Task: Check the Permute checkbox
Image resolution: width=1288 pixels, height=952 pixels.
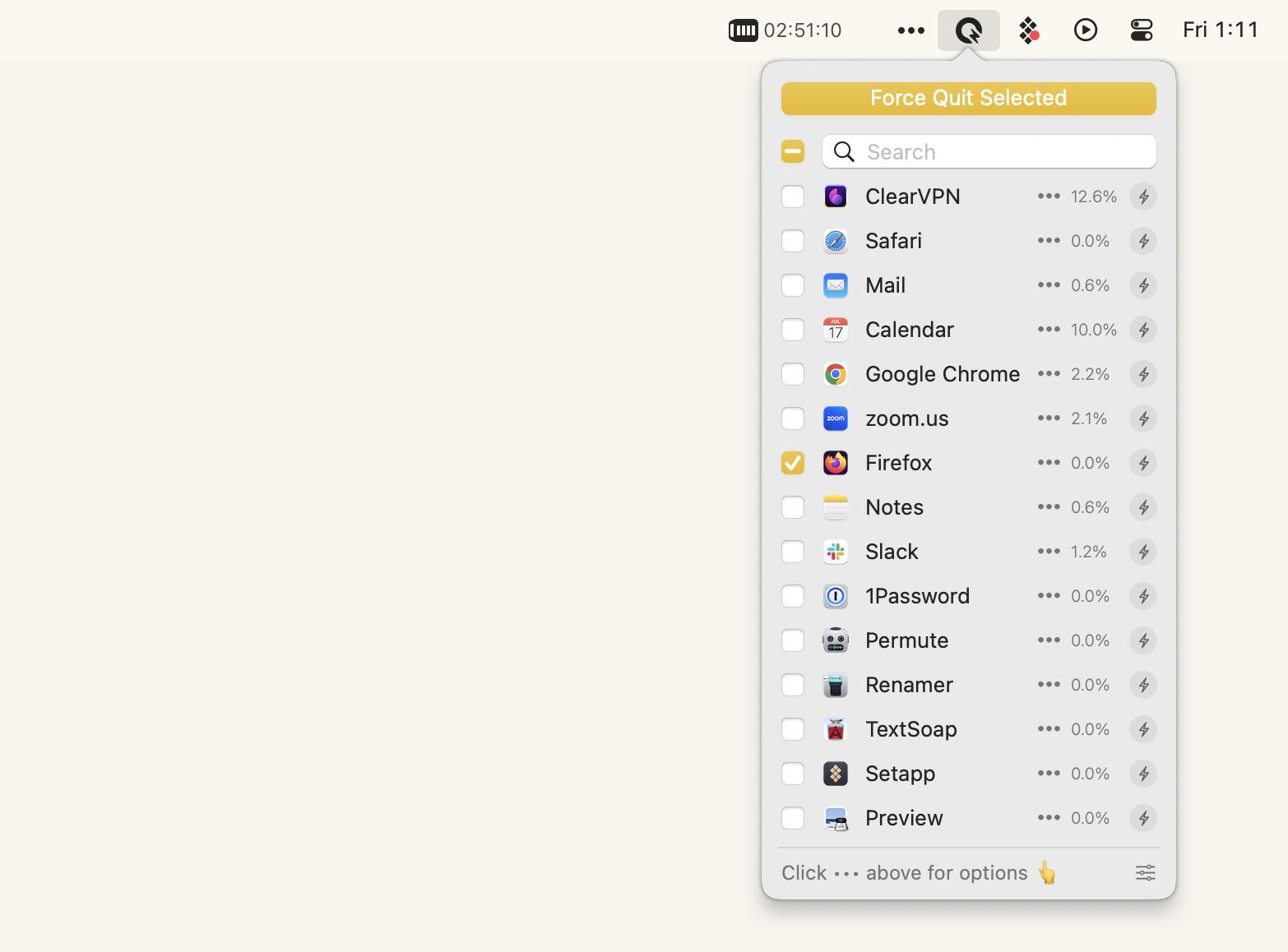Action: (793, 640)
